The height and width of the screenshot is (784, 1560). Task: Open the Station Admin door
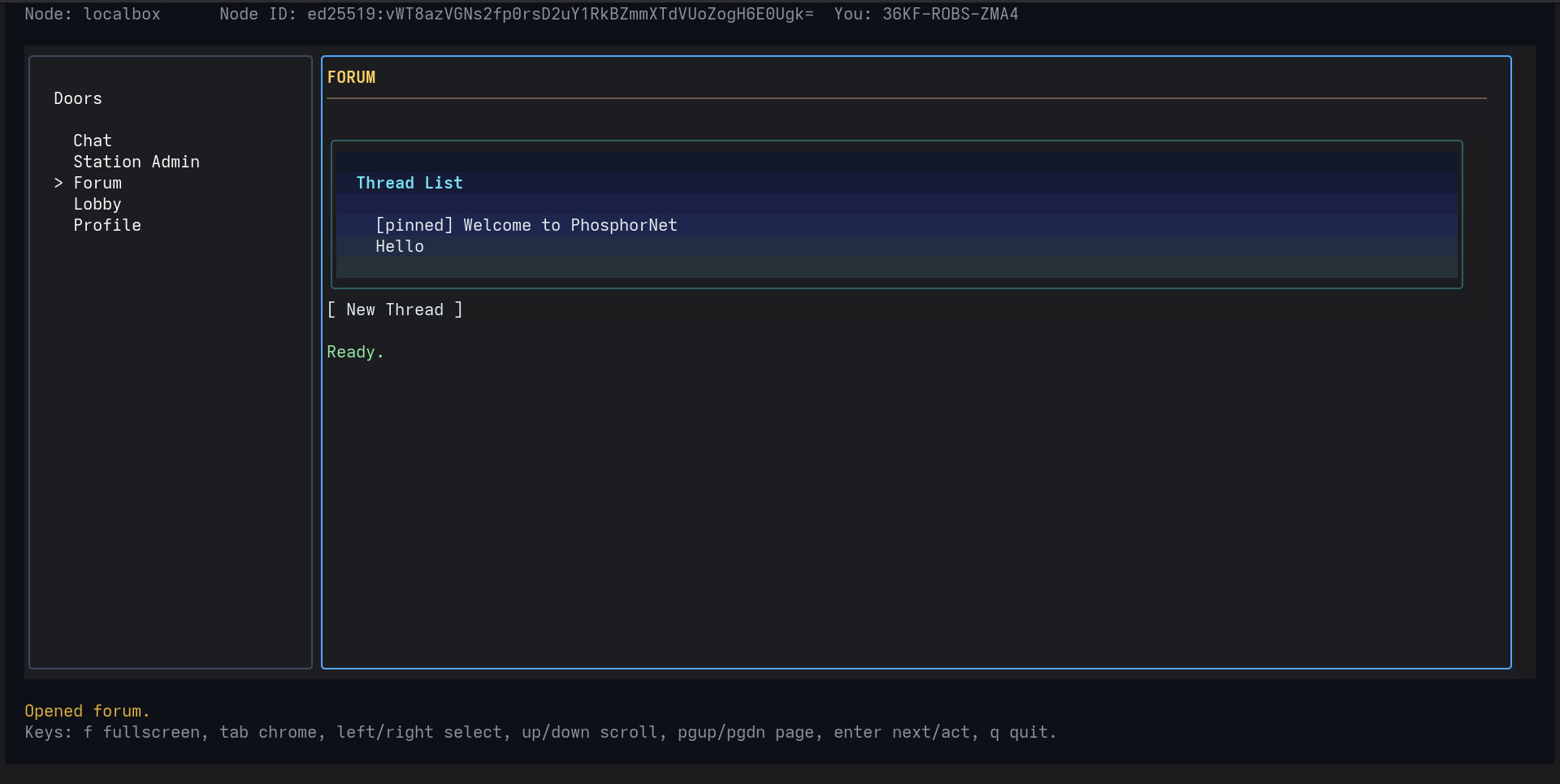tap(136, 162)
